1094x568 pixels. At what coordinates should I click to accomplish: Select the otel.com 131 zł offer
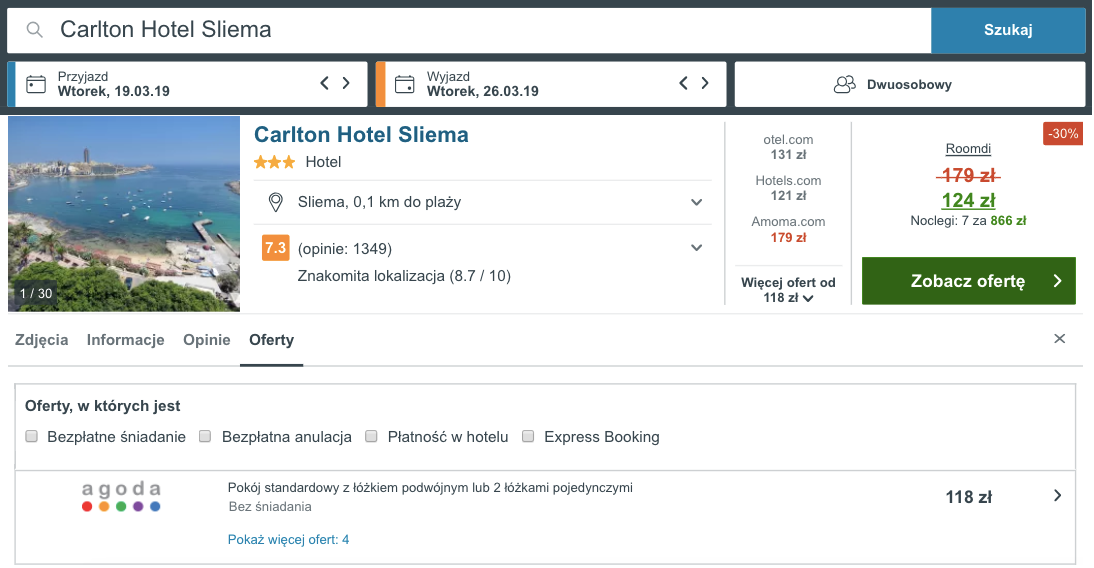tap(788, 147)
